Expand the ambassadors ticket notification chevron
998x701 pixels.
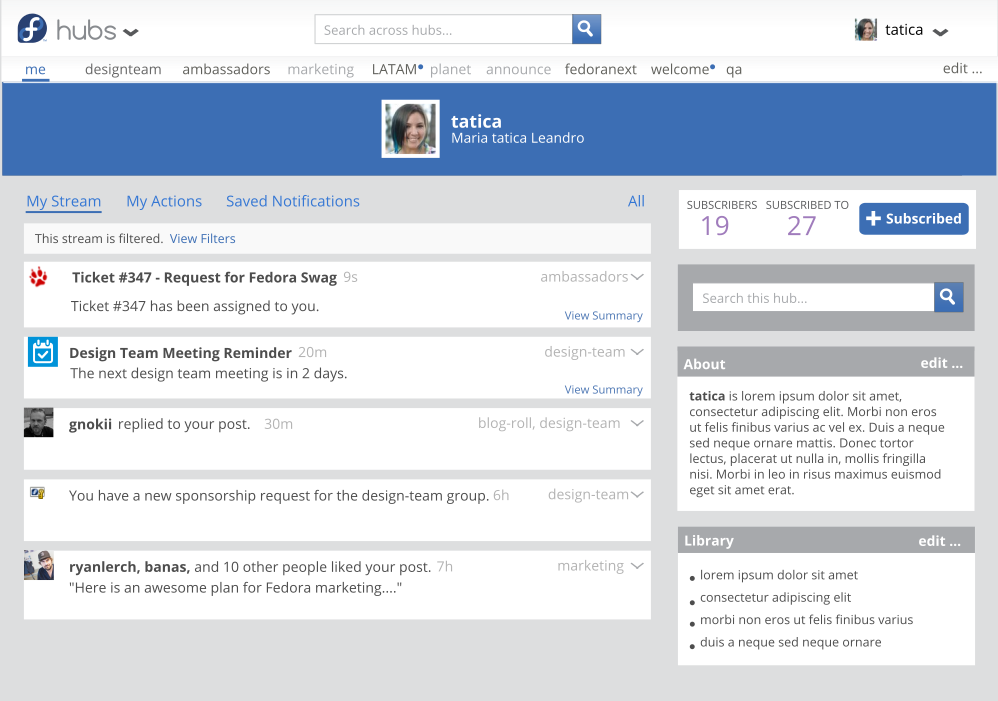(x=637, y=277)
